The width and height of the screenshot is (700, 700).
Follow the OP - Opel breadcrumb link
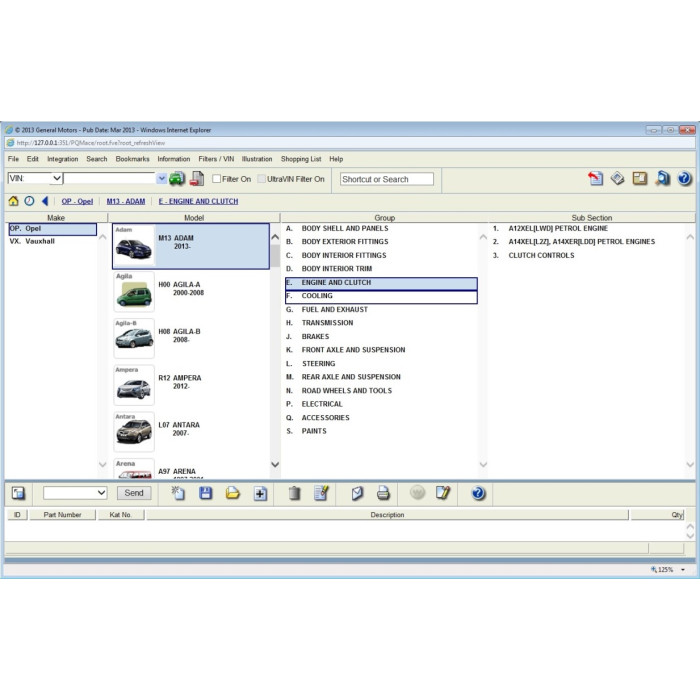77,201
